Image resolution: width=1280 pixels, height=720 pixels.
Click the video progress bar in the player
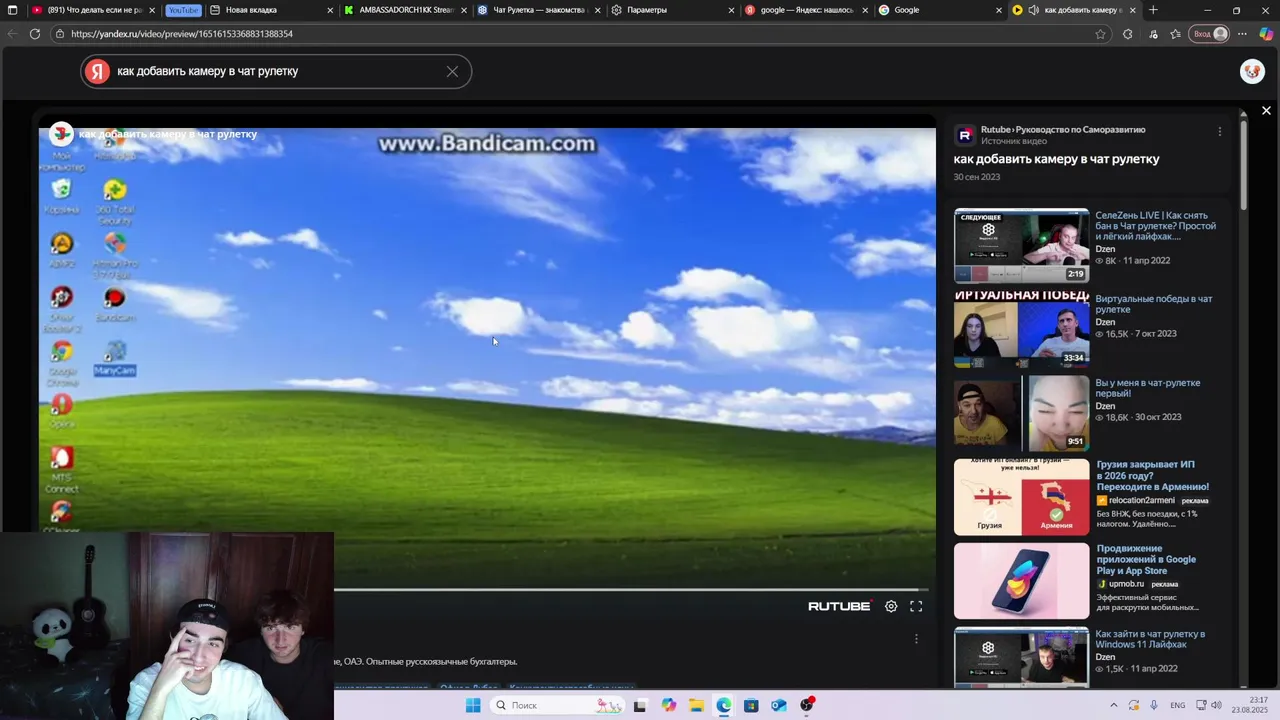[632, 589]
